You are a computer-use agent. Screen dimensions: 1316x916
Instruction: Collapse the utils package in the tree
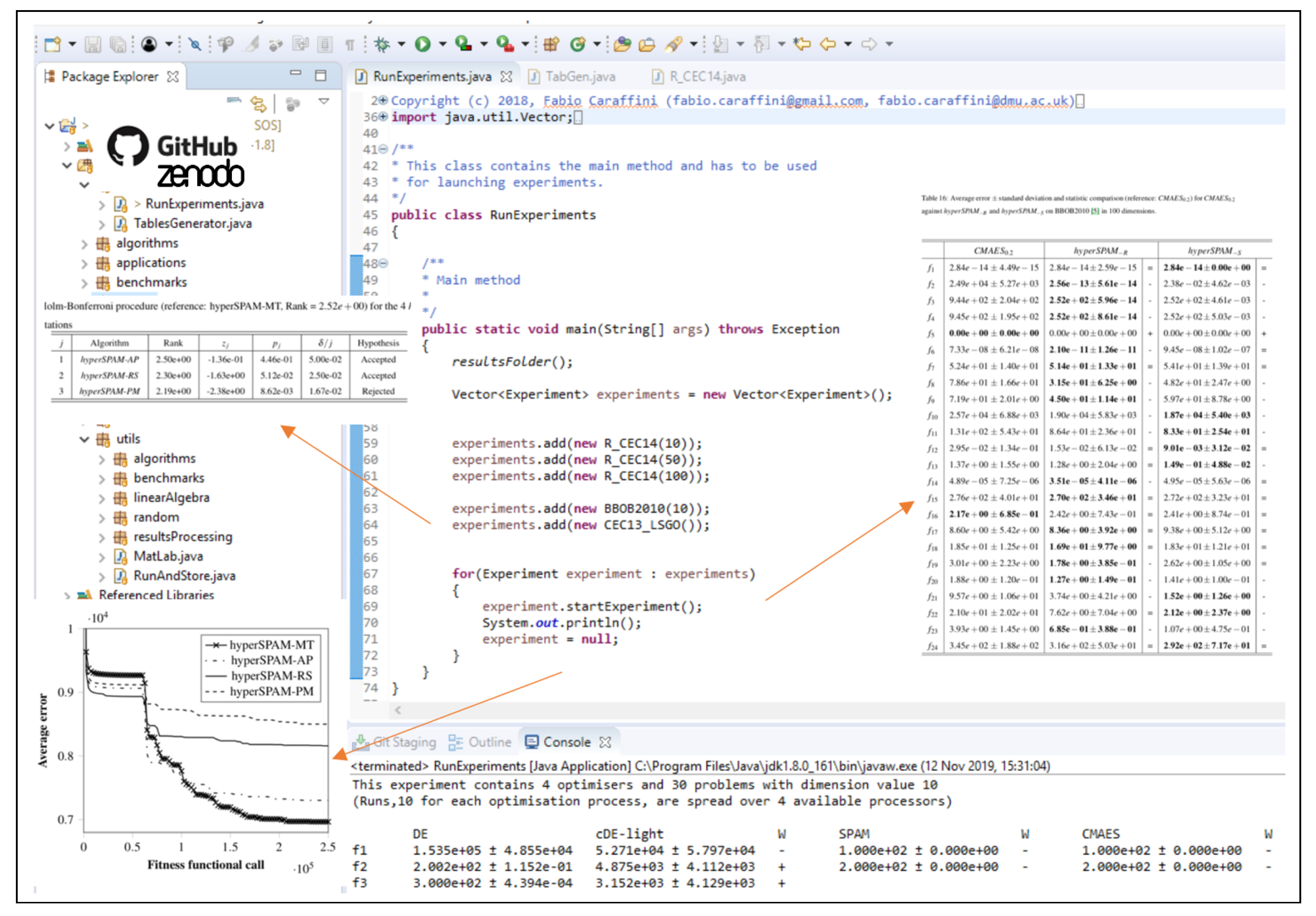point(84,440)
